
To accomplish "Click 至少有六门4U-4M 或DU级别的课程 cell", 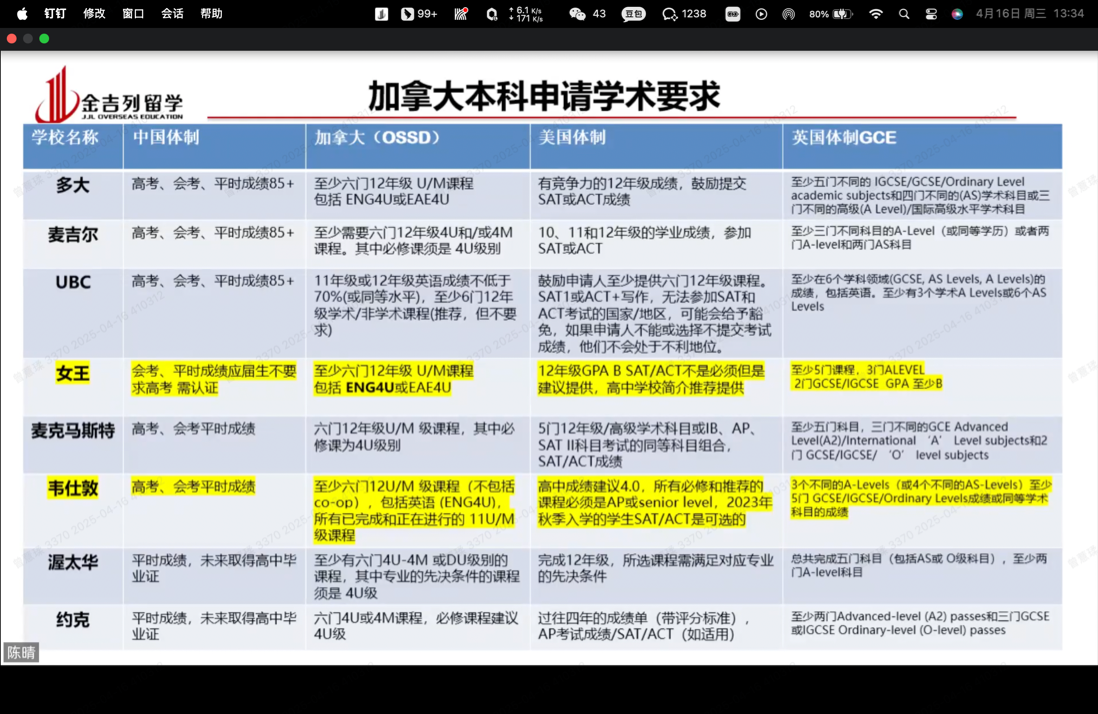I will click(417, 576).
